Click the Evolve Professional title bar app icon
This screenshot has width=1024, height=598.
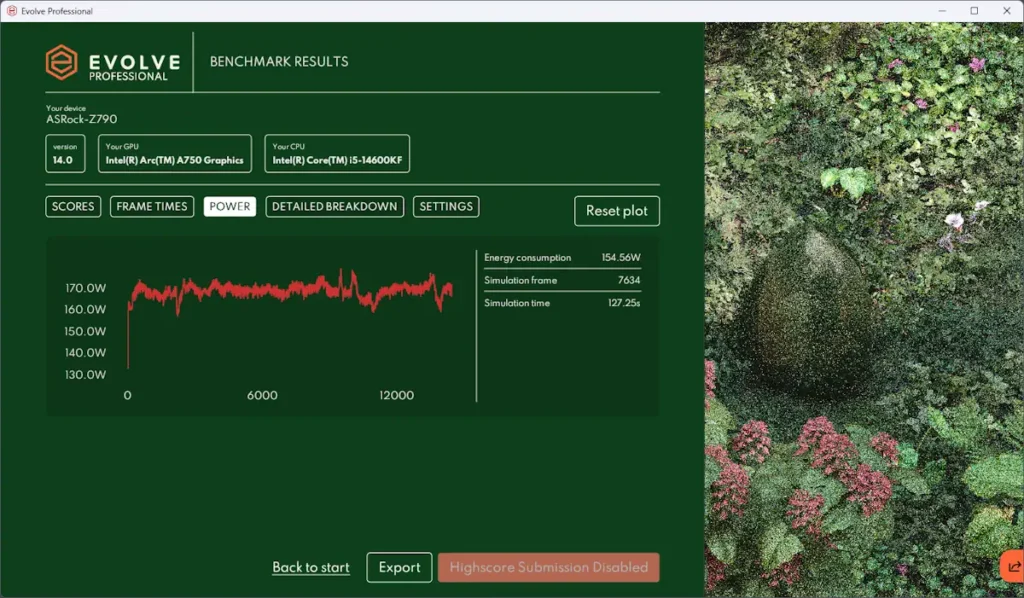11,10
